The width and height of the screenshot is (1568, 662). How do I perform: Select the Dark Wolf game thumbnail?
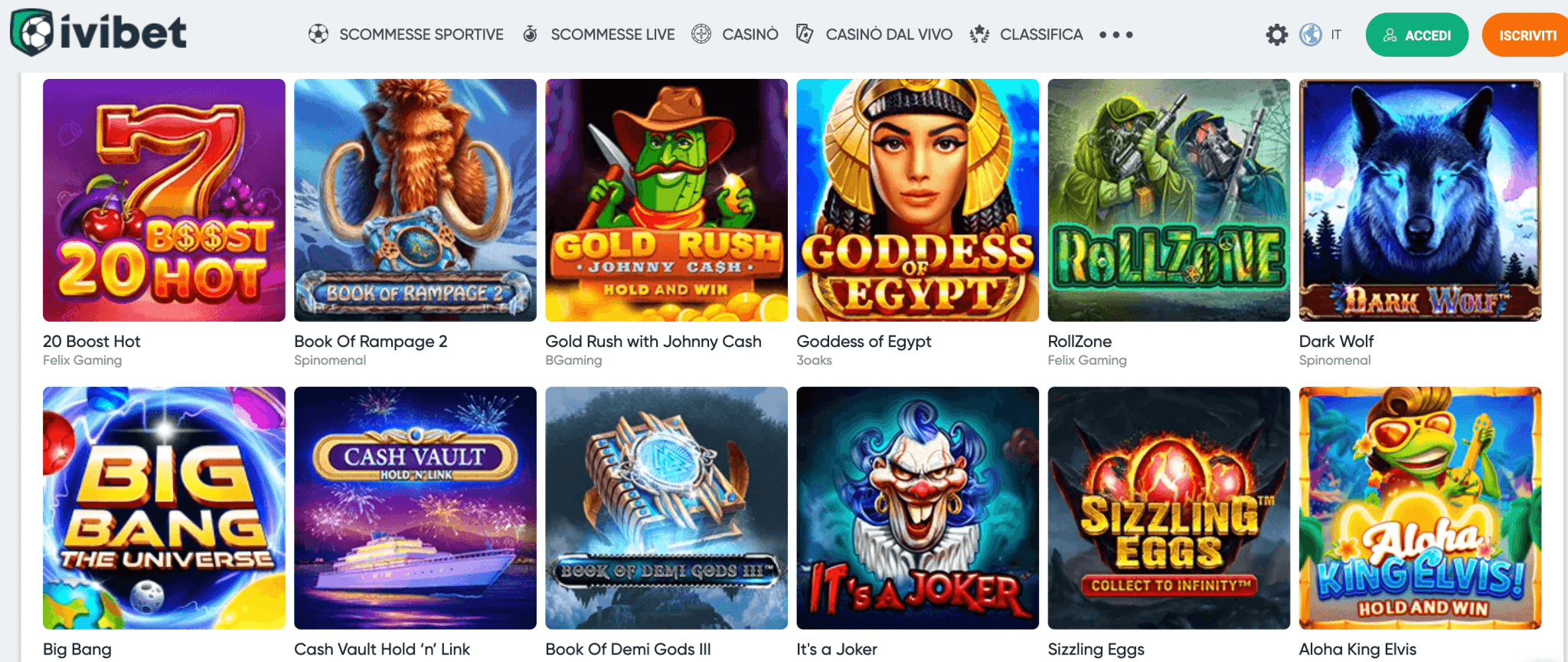pyautogui.click(x=1420, y=200)
